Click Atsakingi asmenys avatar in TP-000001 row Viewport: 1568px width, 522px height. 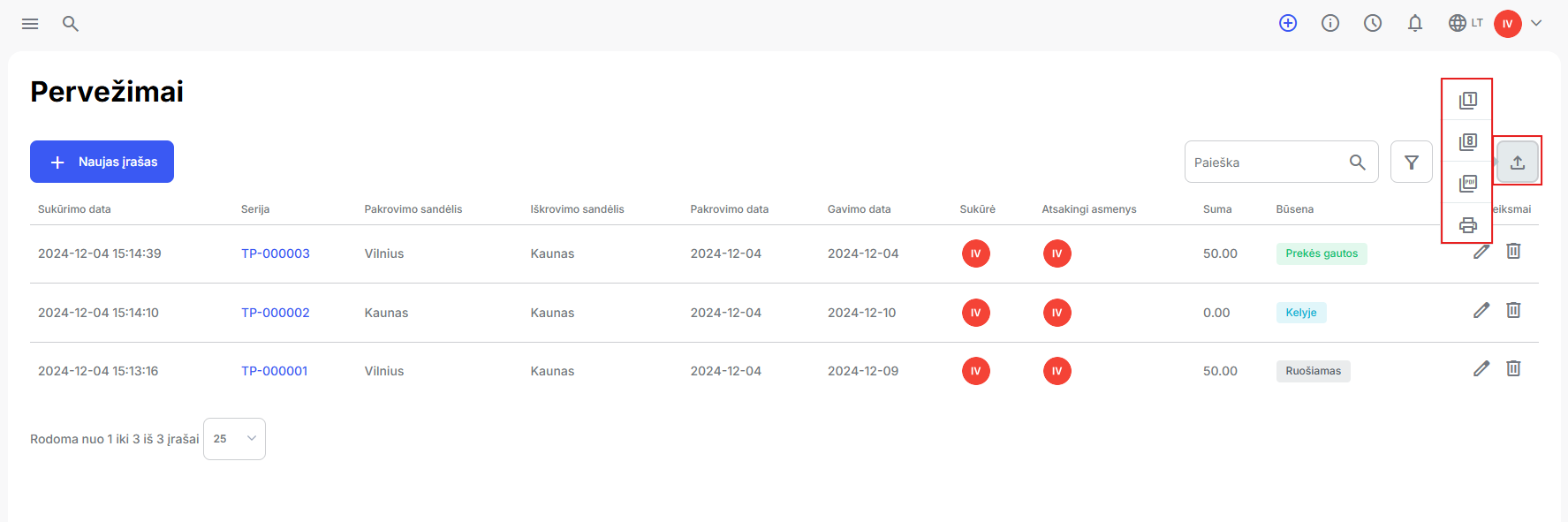[1057, 371]
